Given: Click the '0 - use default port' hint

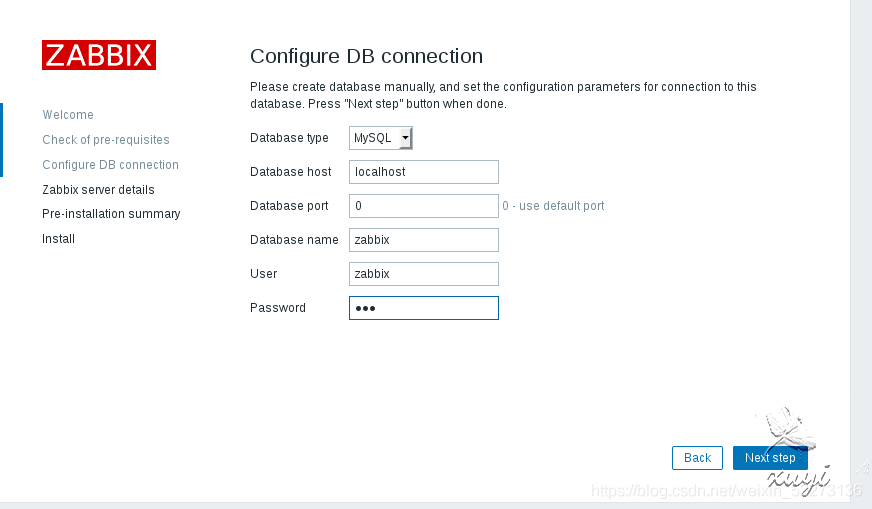Looking at the screenshot, I should [x=553, y=206].
